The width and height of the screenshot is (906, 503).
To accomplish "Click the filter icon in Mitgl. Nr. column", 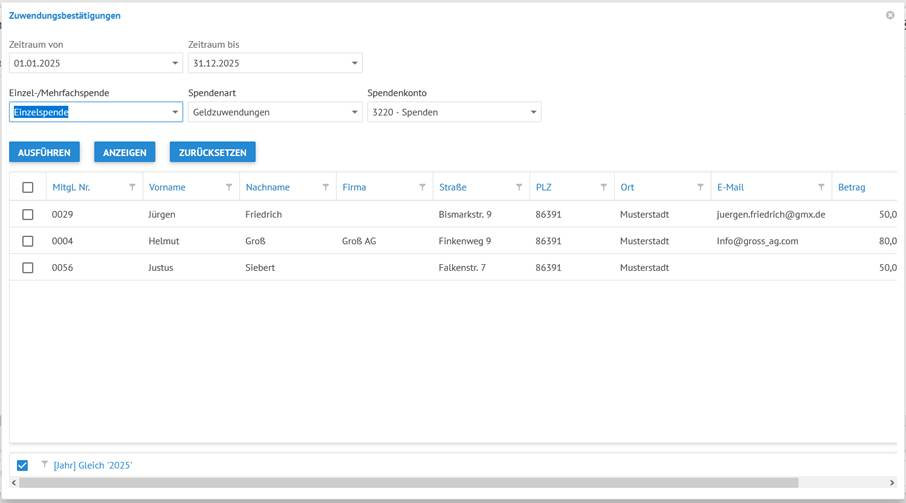I will click(x=133, y=187).
